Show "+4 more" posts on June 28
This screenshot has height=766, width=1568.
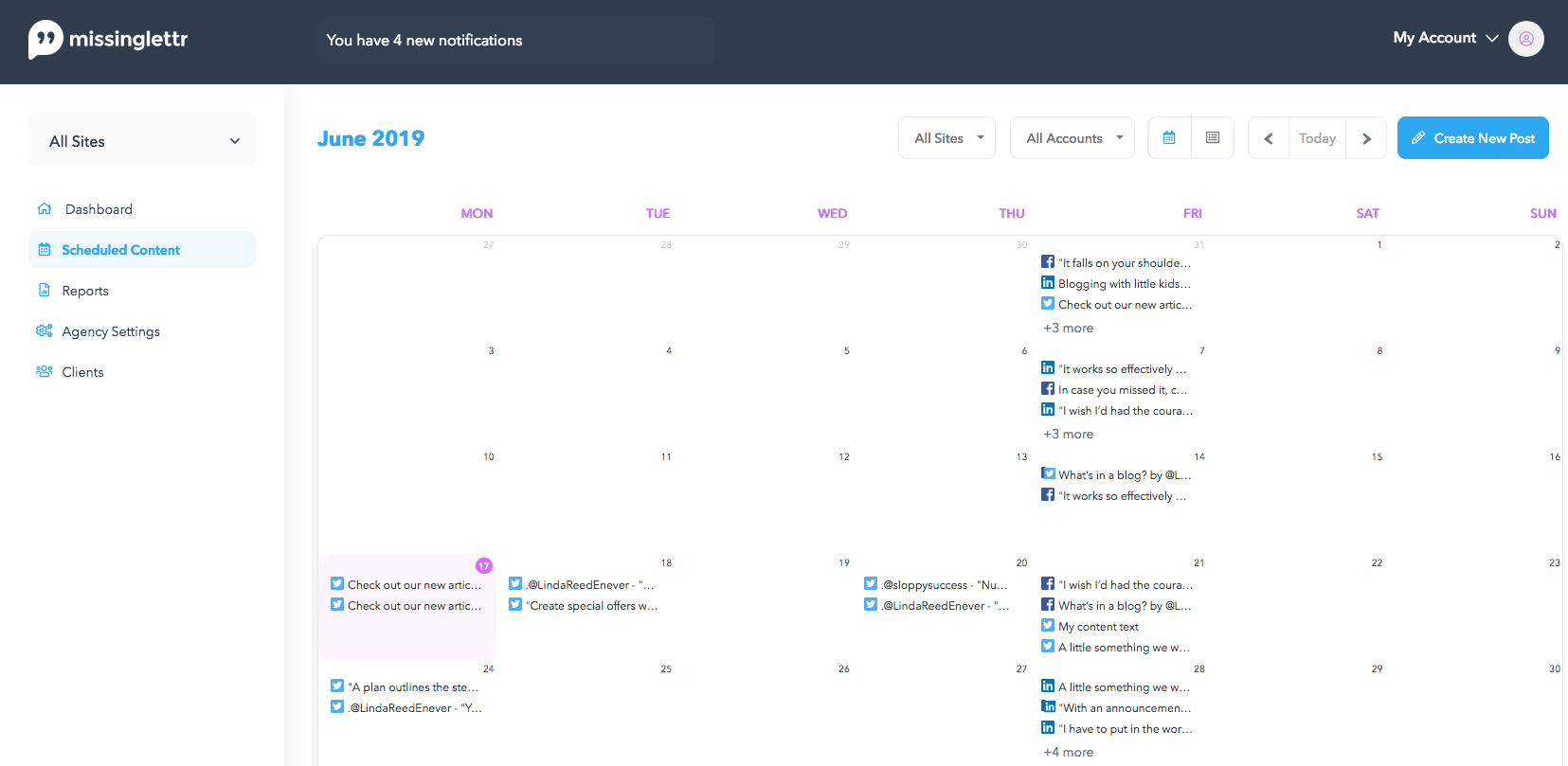click(1068, 752)
